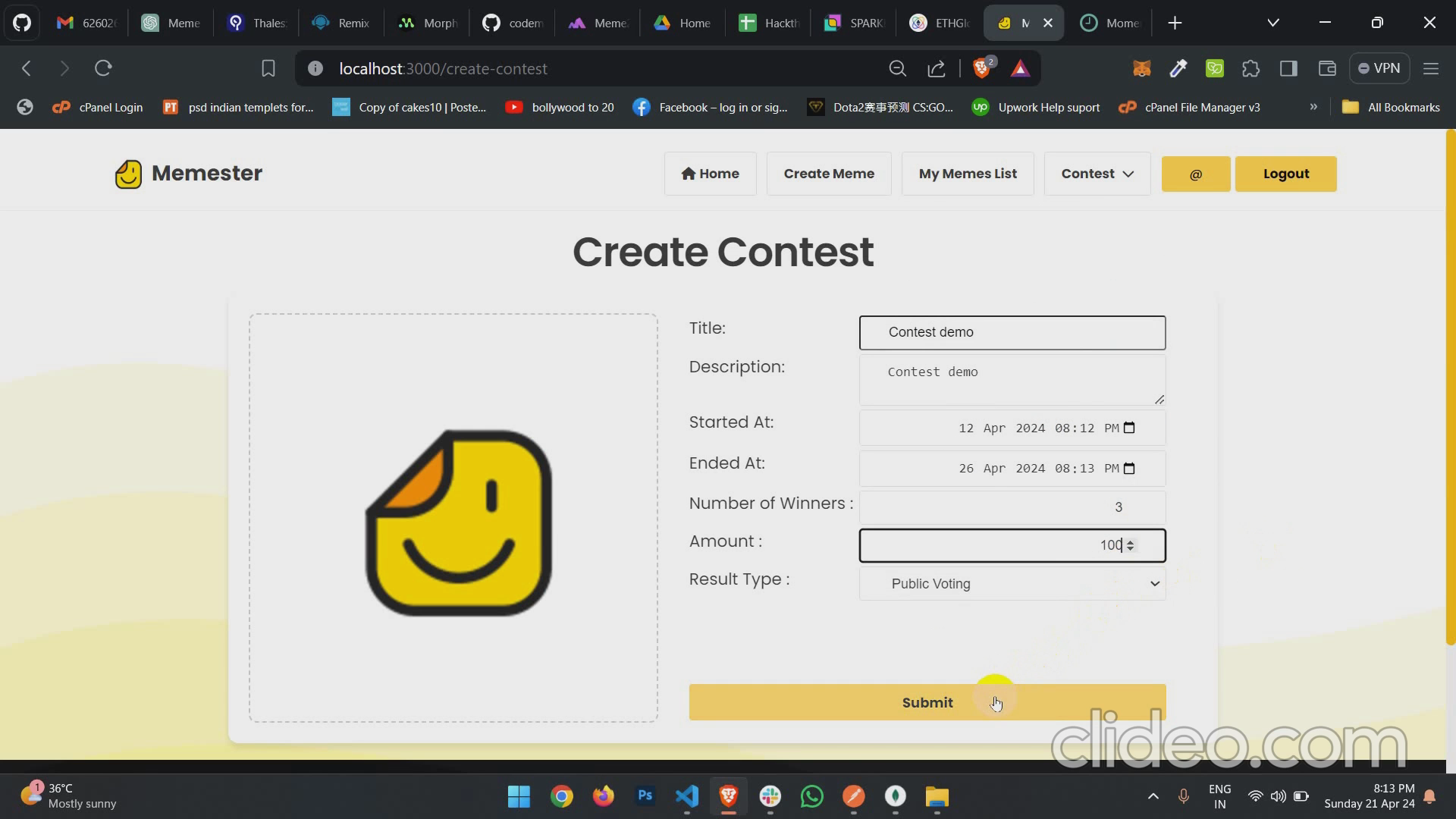
Task: Open WhatsApp from the taskbar
Action: coord(811,796)
